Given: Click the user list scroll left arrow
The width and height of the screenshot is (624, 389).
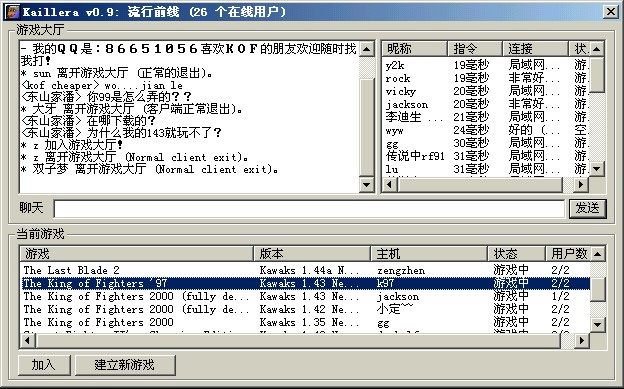Looking at the screenshot, I should [390, 184].
